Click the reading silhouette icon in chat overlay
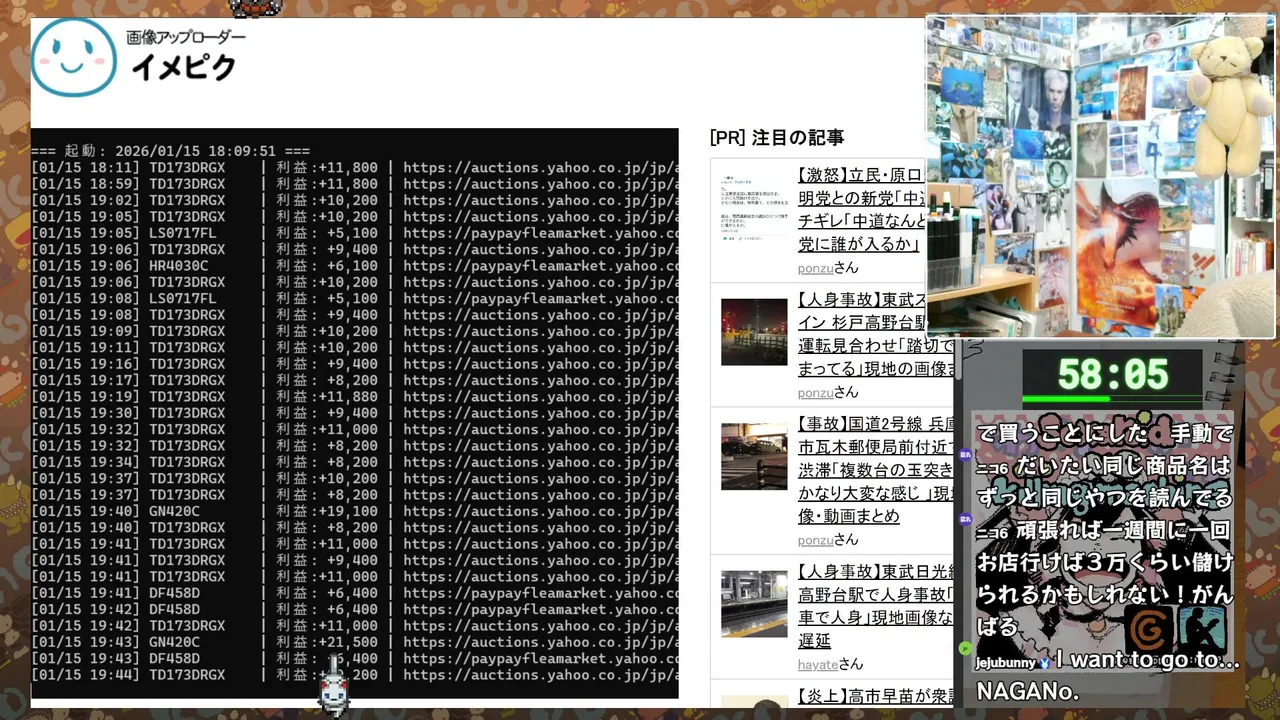 [1202, 630]
